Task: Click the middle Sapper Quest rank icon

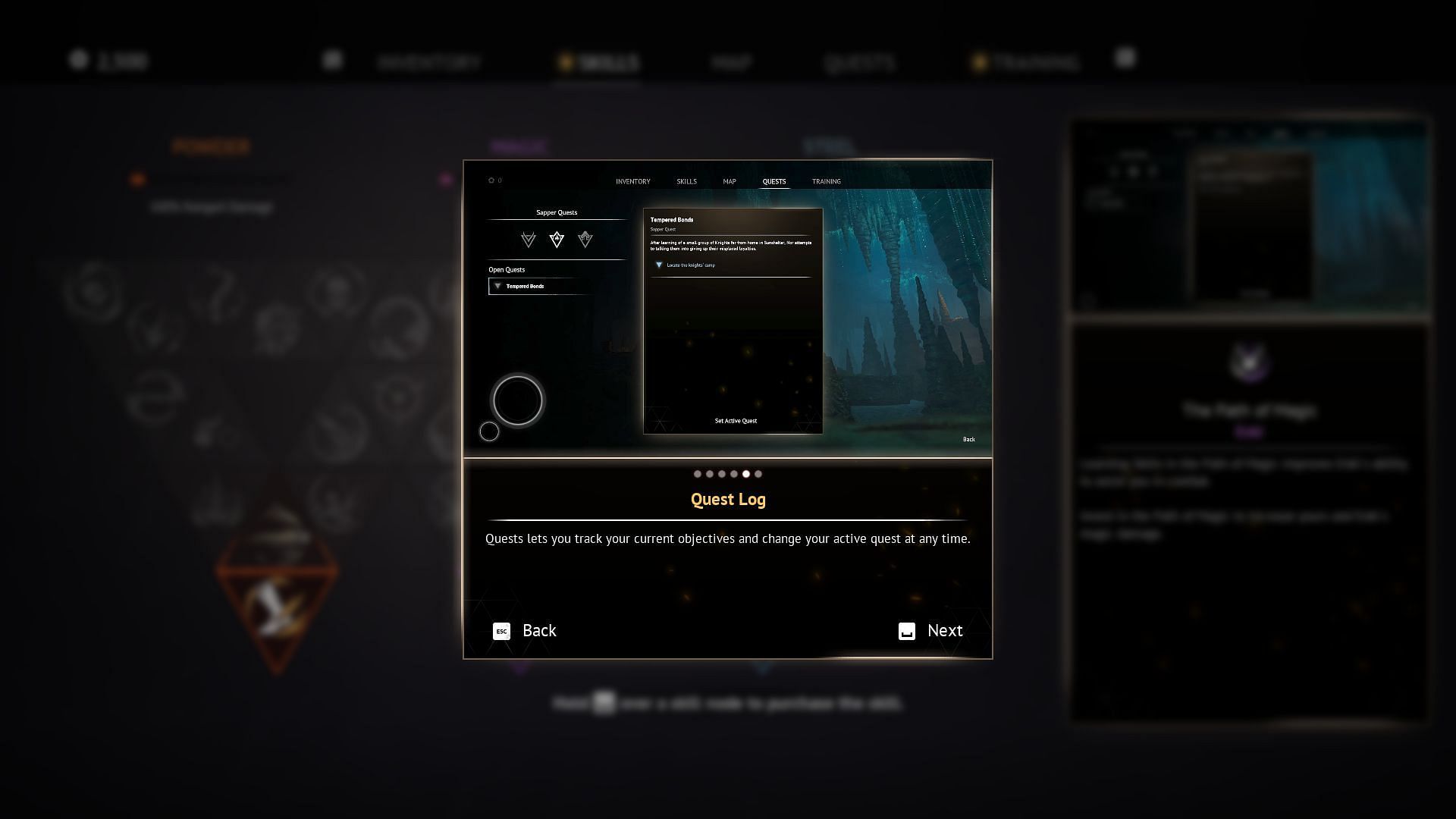Action: point(556,238)
